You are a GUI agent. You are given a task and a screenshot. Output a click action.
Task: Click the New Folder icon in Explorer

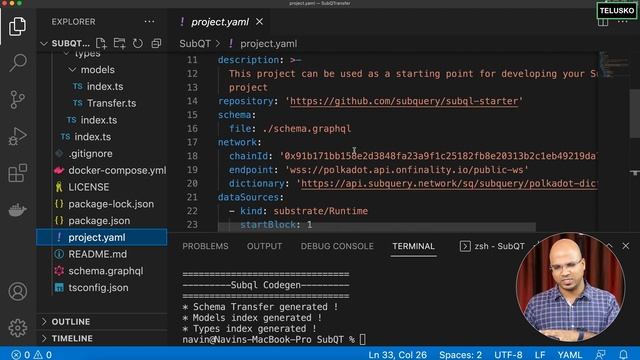tap(119, 43)
